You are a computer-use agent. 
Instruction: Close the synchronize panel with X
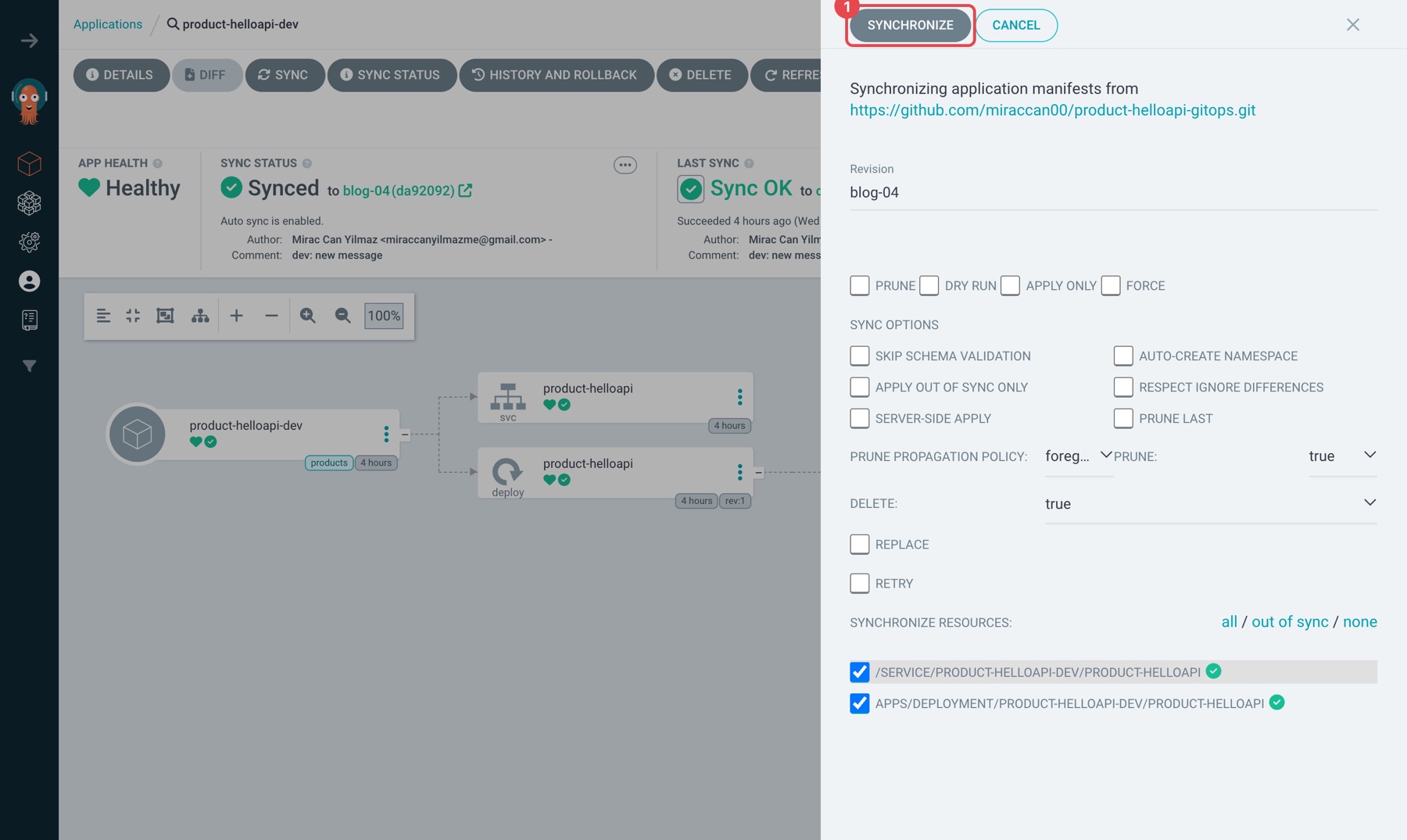pyautogui.click(x=1353, y=25)
